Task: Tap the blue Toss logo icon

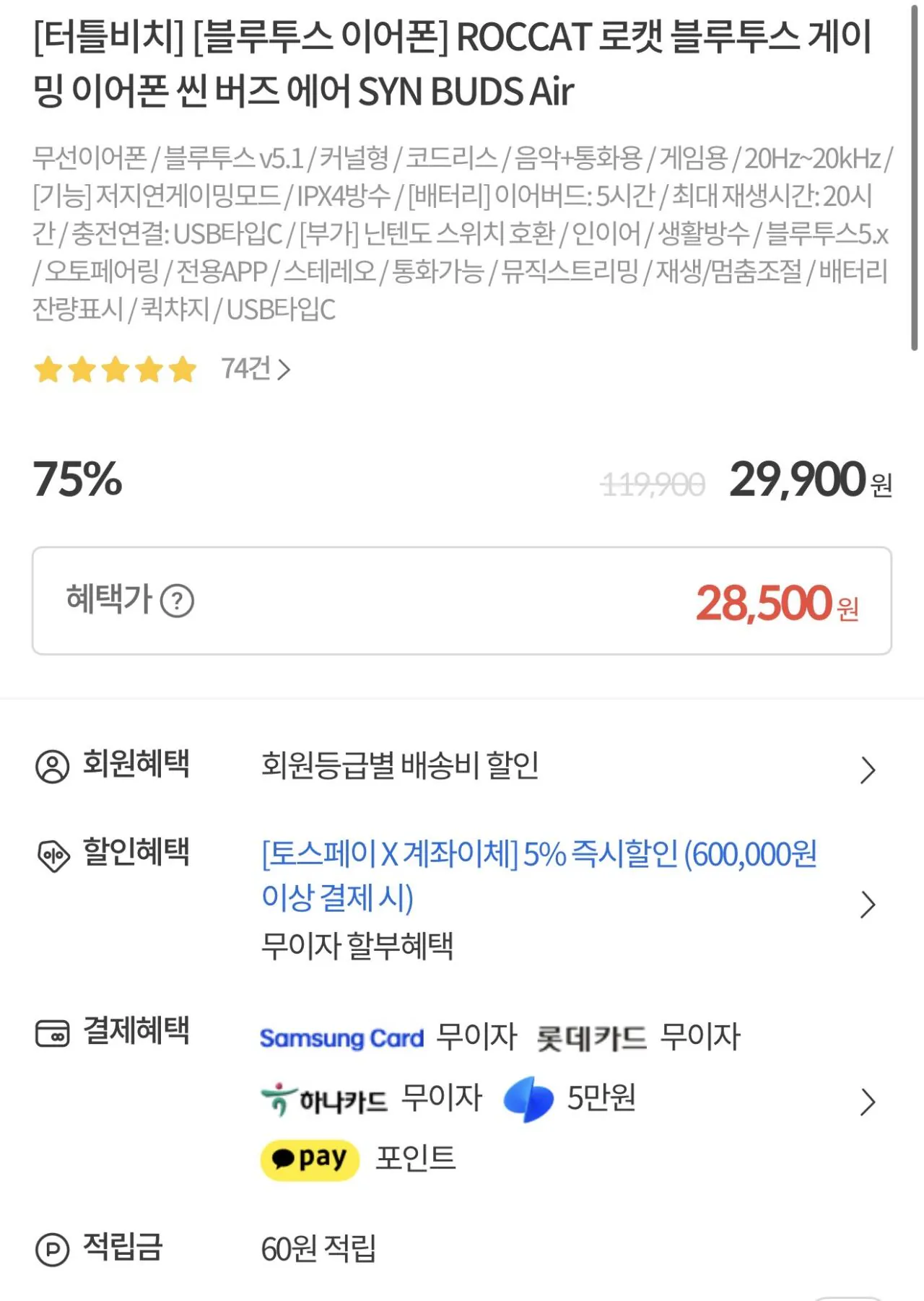Action: (x=528, y=1099)
